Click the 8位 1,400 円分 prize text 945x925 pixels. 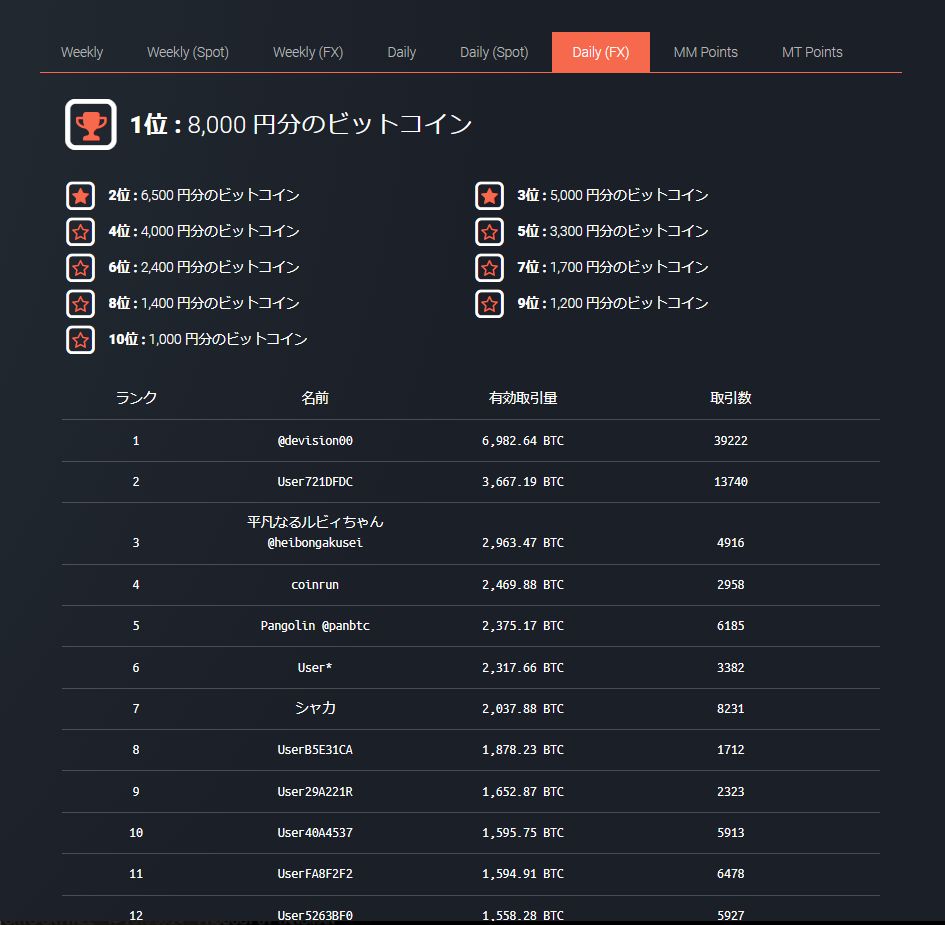pos(204,303)
